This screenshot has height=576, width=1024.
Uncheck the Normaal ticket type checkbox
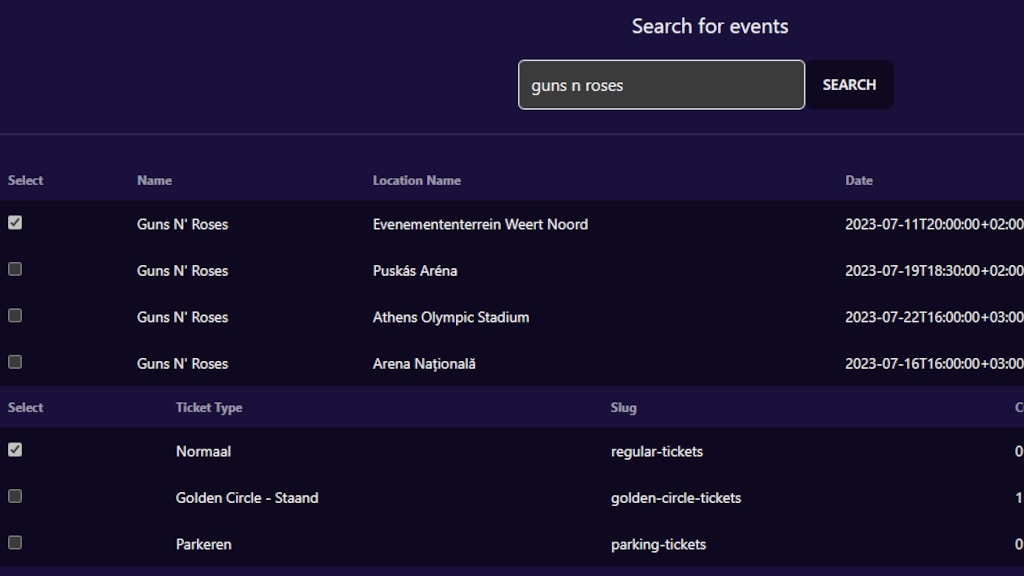point(15,450)
